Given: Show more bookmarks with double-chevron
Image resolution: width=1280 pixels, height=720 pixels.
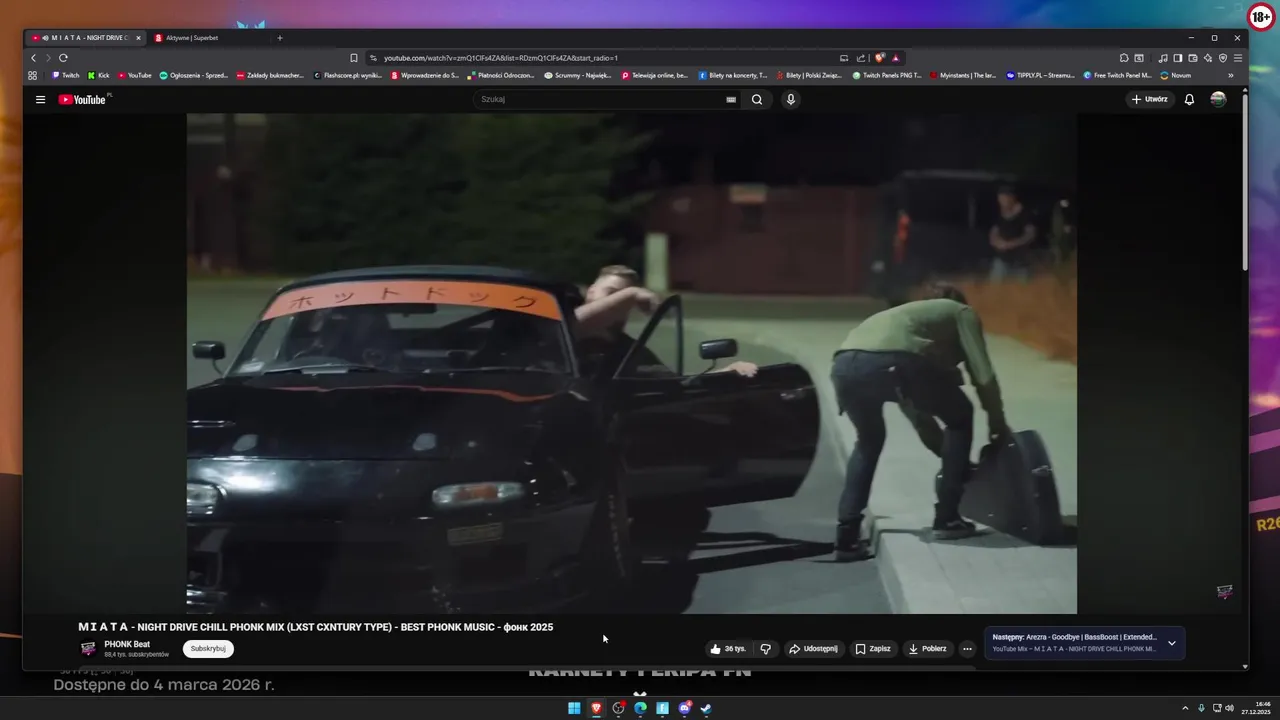Looking at the screenshot, I should [1230, 75].
